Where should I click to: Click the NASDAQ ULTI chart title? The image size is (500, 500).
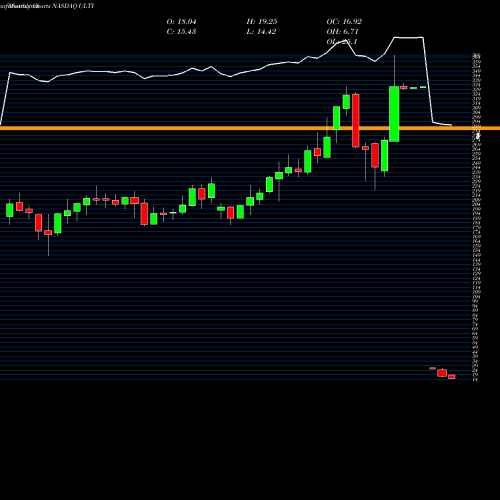click(x=73, y=6)
